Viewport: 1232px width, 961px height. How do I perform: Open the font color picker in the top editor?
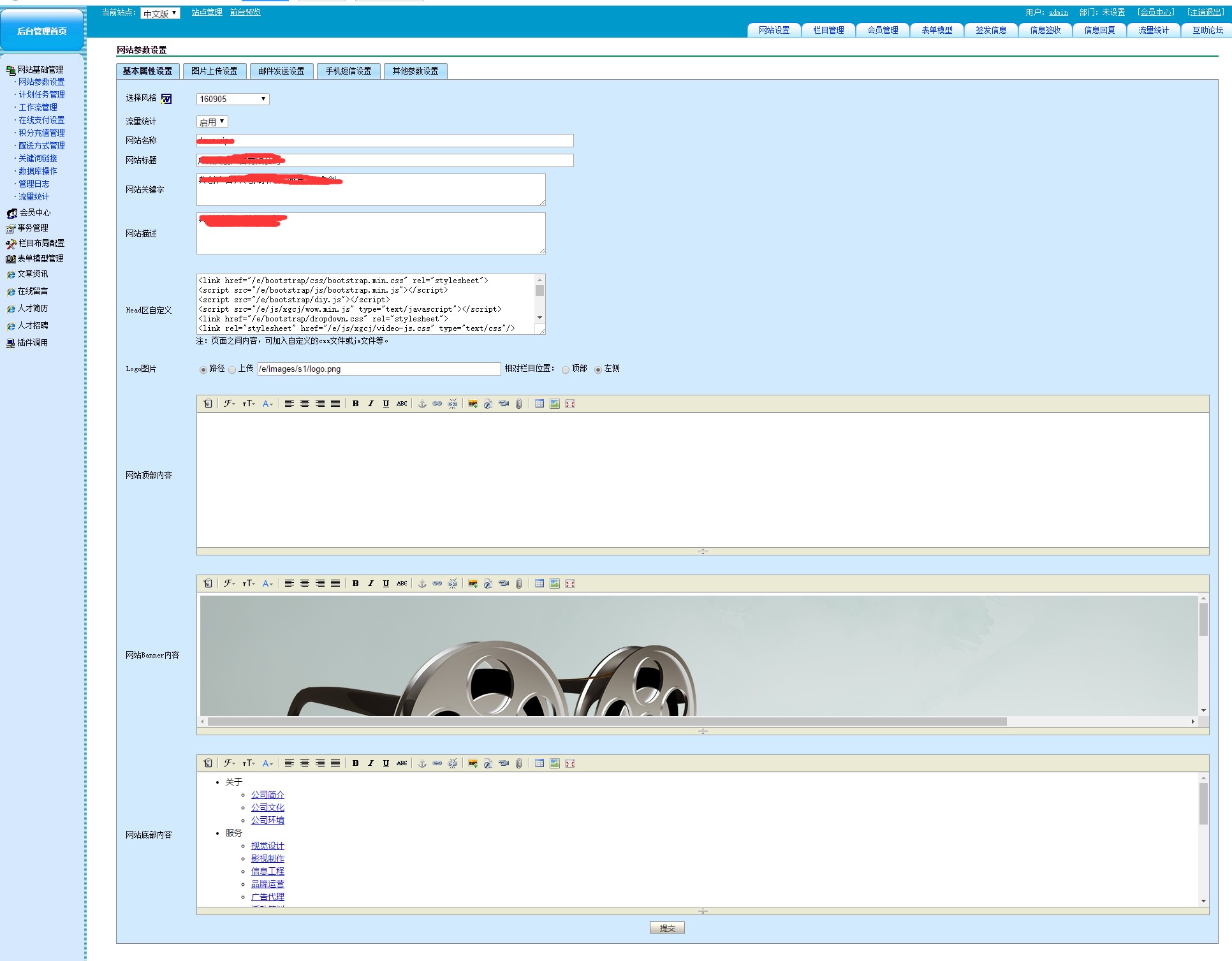pos(267,404)
